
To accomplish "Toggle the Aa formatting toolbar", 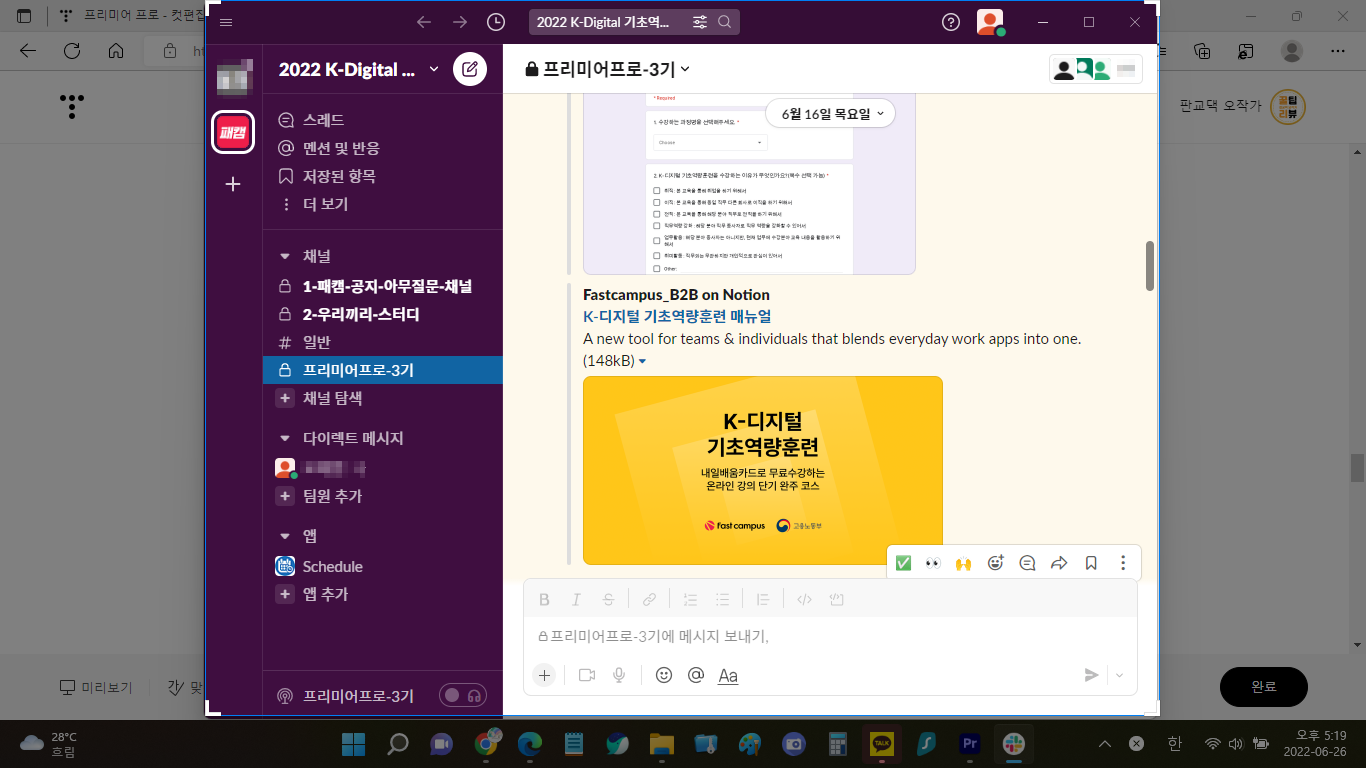I will [728, 676].
